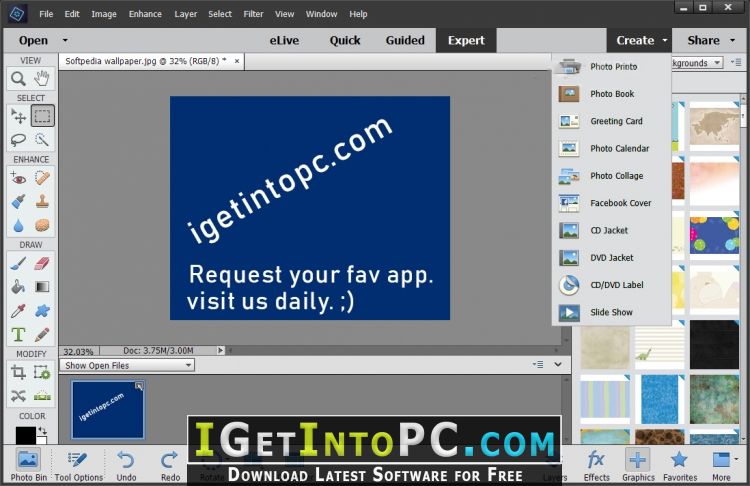Viewport: 750px width, 486px height.
Task: Open the Backgrounds category dropdown
Action: [697, 63]
